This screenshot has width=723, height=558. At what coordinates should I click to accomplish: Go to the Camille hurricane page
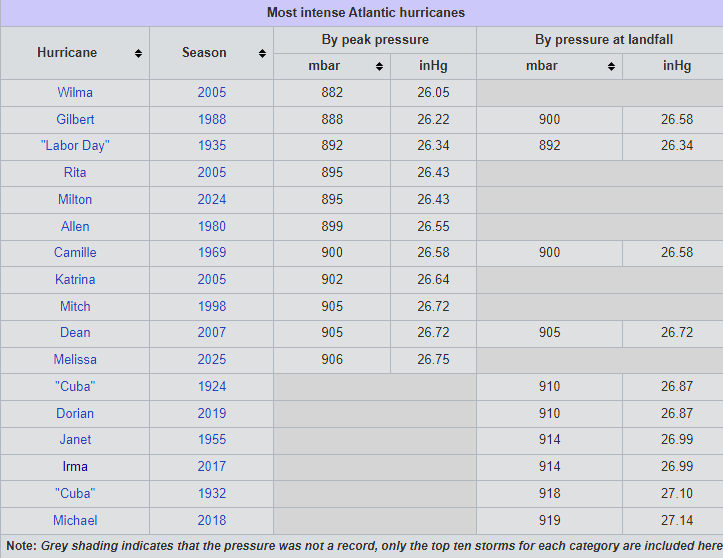pos(75,252)
